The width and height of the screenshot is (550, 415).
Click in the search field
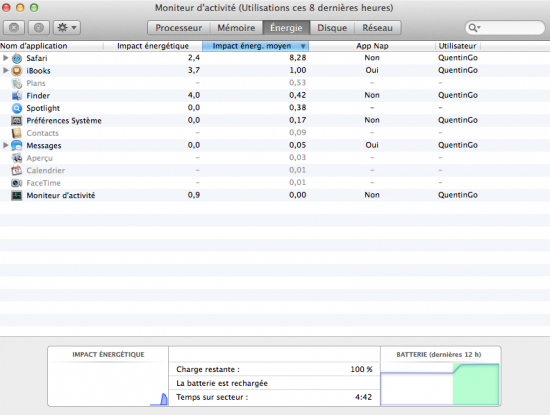pyautogui.click(x=505, y=28)
